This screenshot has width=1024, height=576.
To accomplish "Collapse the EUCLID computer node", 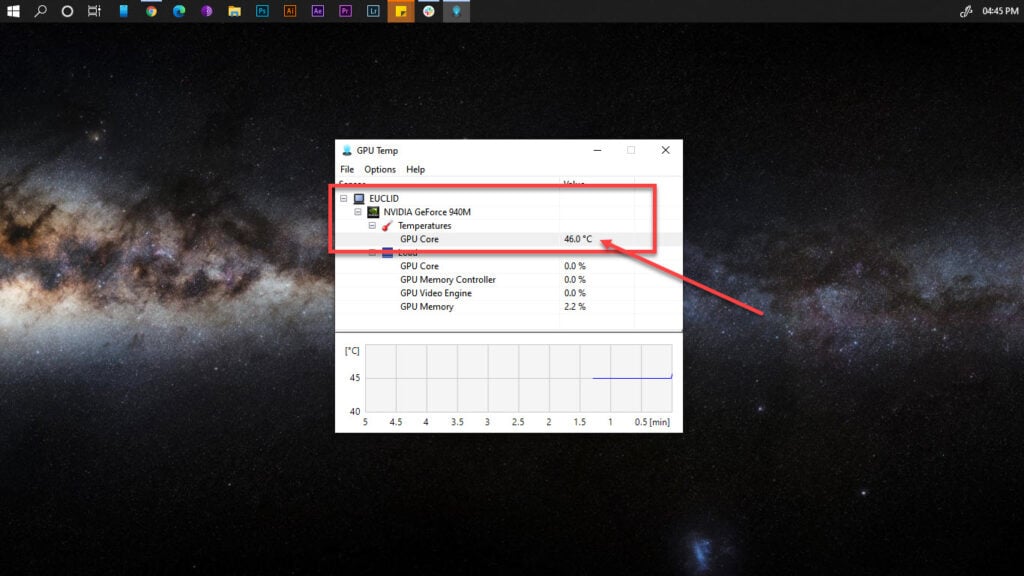I will point(344,199).
